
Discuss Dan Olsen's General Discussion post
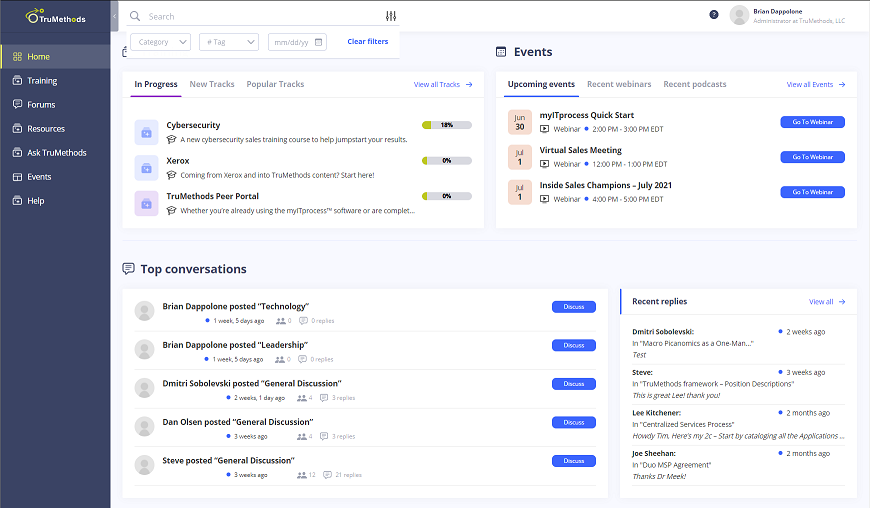(x=574, y=422)
